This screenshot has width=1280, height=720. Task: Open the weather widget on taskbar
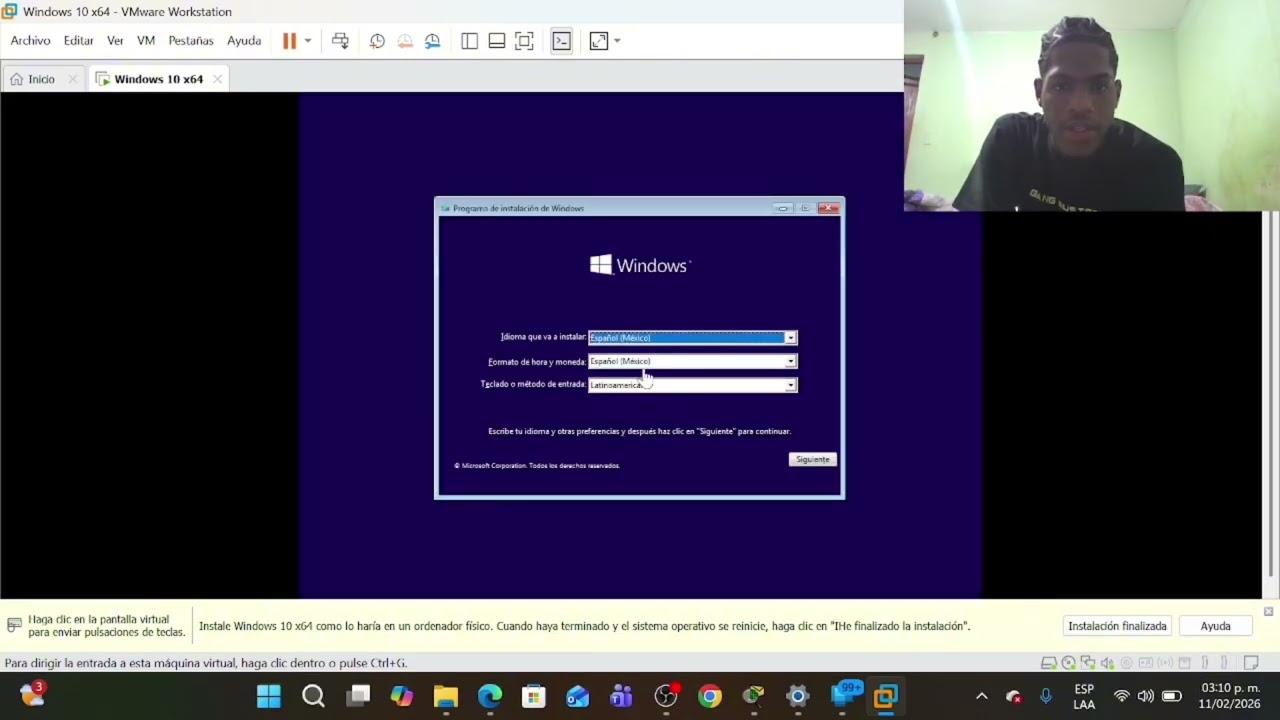32,694
